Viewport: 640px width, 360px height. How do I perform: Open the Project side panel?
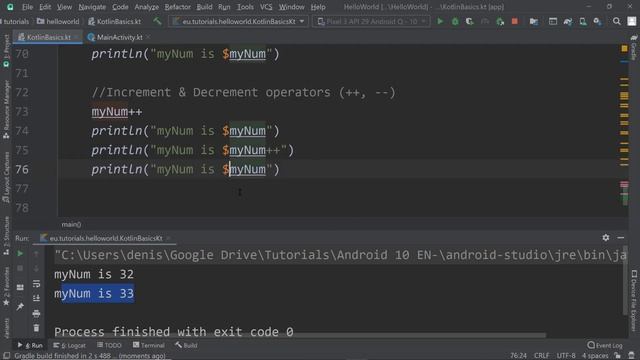(x=6, y=50)
